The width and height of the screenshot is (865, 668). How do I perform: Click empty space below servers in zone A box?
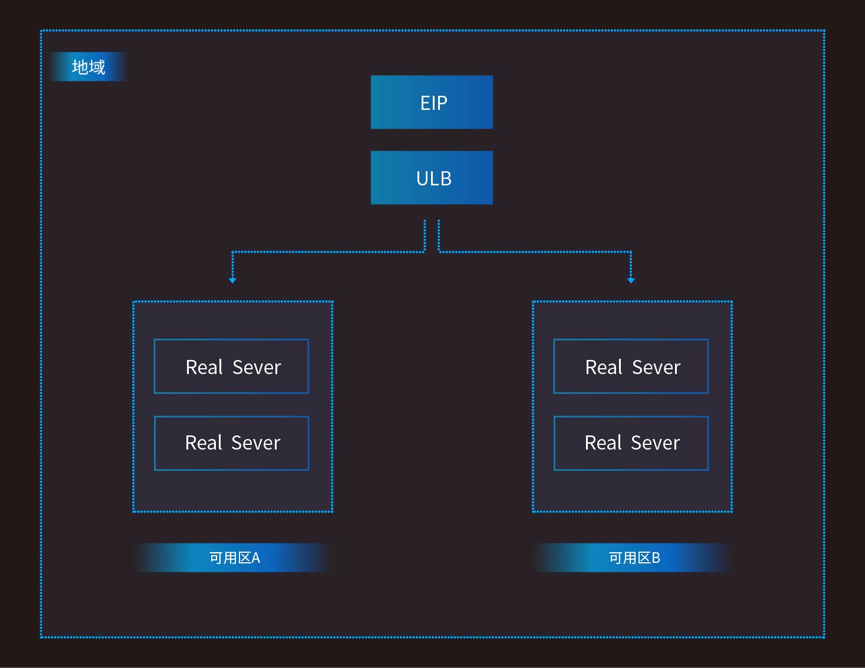232,491
